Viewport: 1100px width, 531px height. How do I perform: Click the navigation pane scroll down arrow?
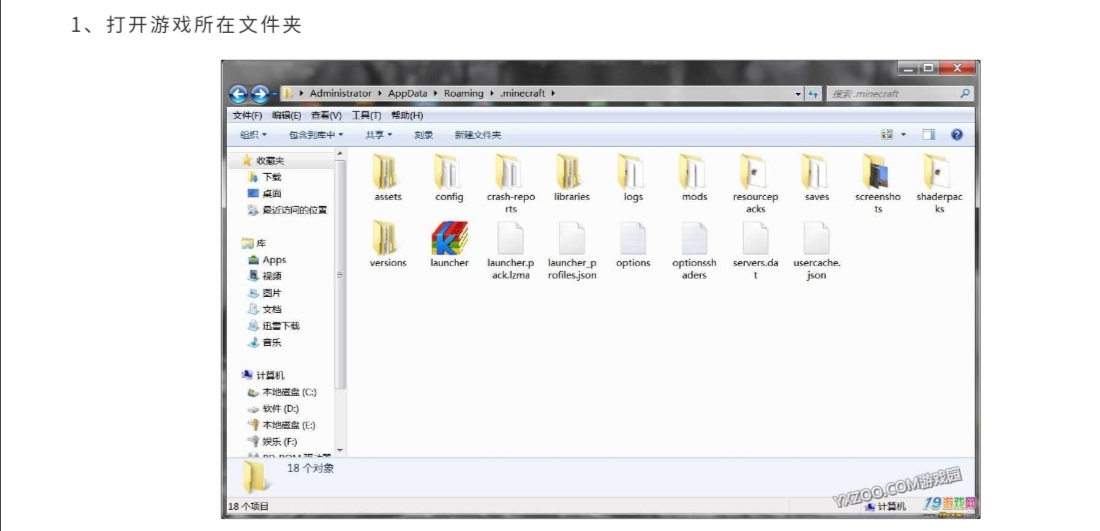point(340,450)
